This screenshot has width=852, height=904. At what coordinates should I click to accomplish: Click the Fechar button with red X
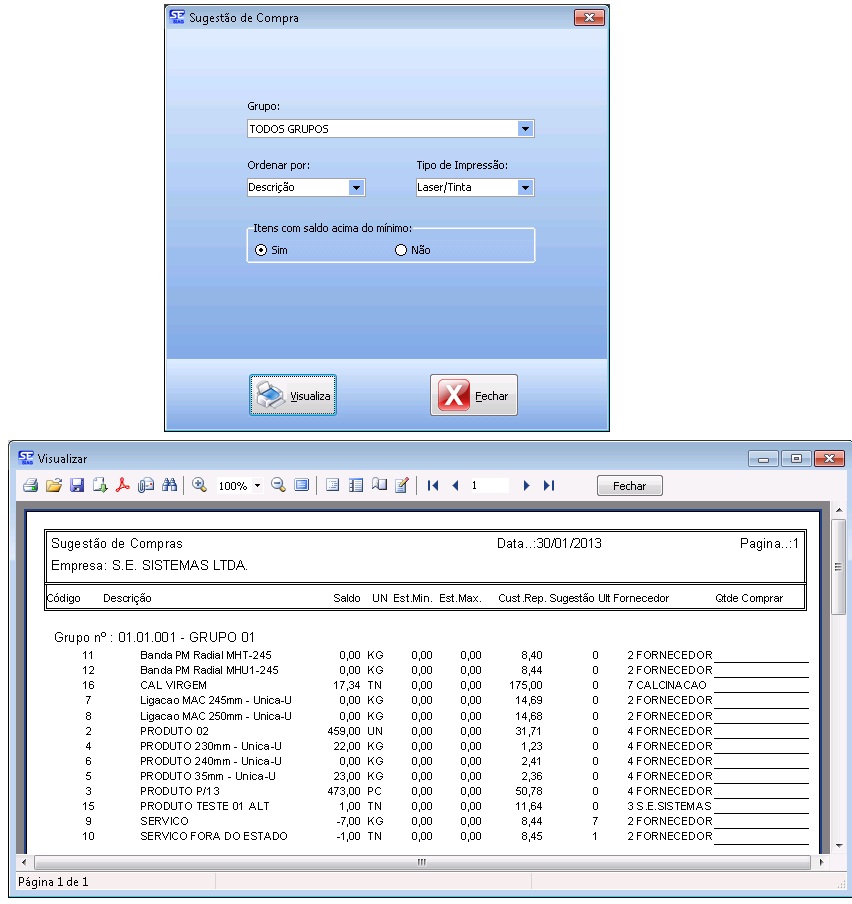[474, 396]
